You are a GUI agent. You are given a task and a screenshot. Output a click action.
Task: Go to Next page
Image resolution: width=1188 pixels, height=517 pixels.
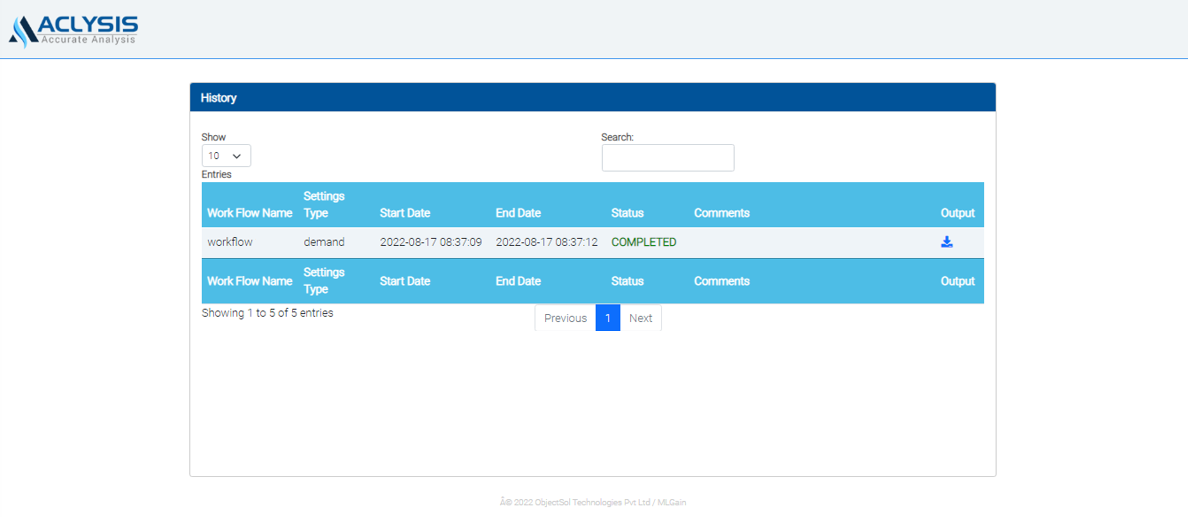coord(640,318)
